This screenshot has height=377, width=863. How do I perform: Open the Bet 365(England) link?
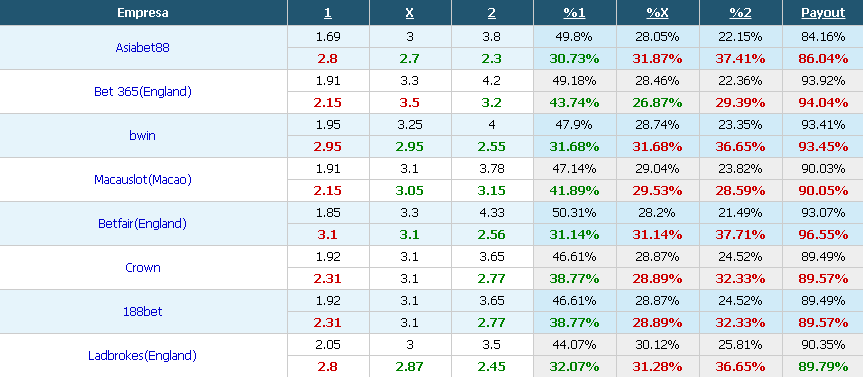coord(143,91)
